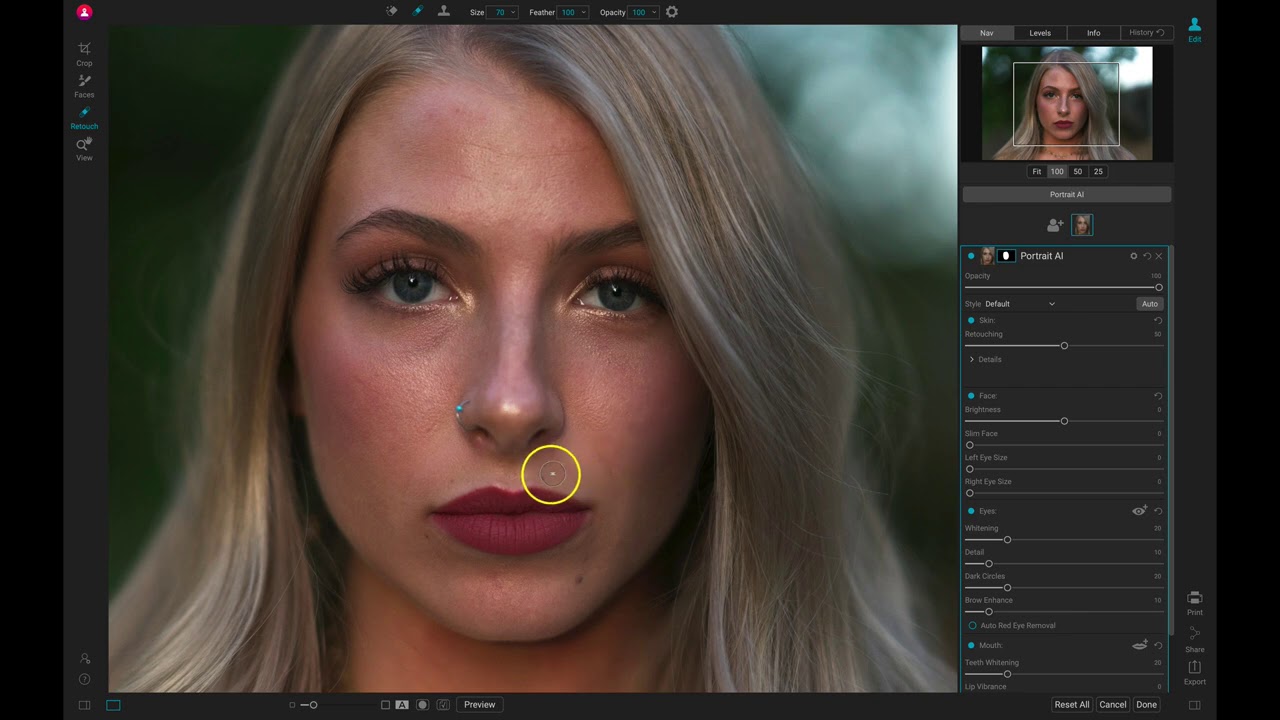The height and width of the screenshot is (720, 1280).
Task: Choose the Perfect Eraser tool option
Action: [392, 12]
